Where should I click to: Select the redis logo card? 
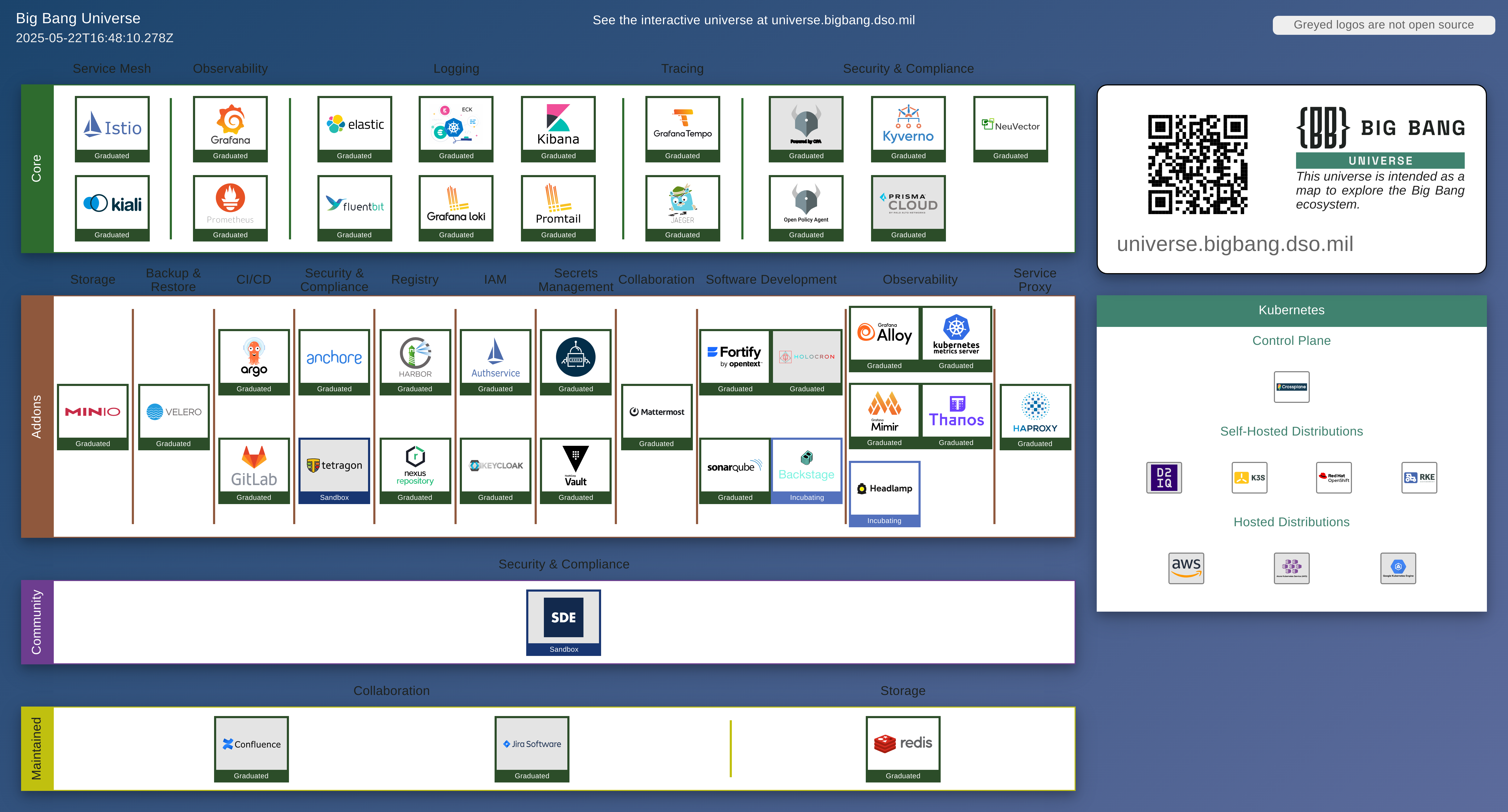tap(903, 749)
